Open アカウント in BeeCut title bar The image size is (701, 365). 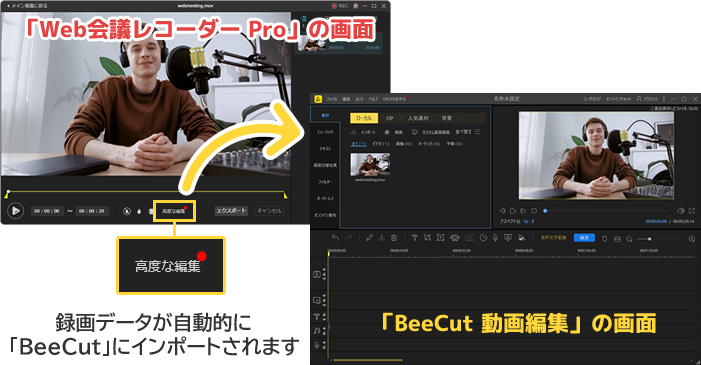[647, 99]
